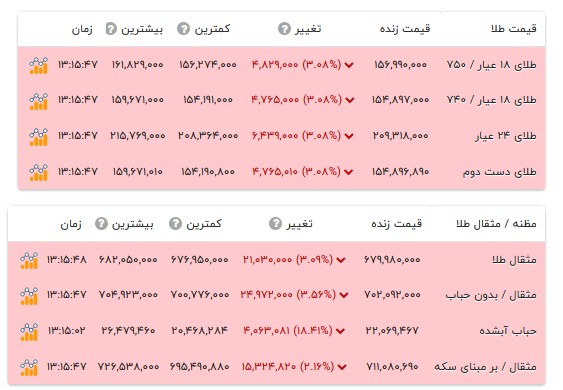Image resolution: width=563 pixels, height=390 pixels.
Task: Click help icon beside کمترین in gold price table
Action: [x=183, y=28]
